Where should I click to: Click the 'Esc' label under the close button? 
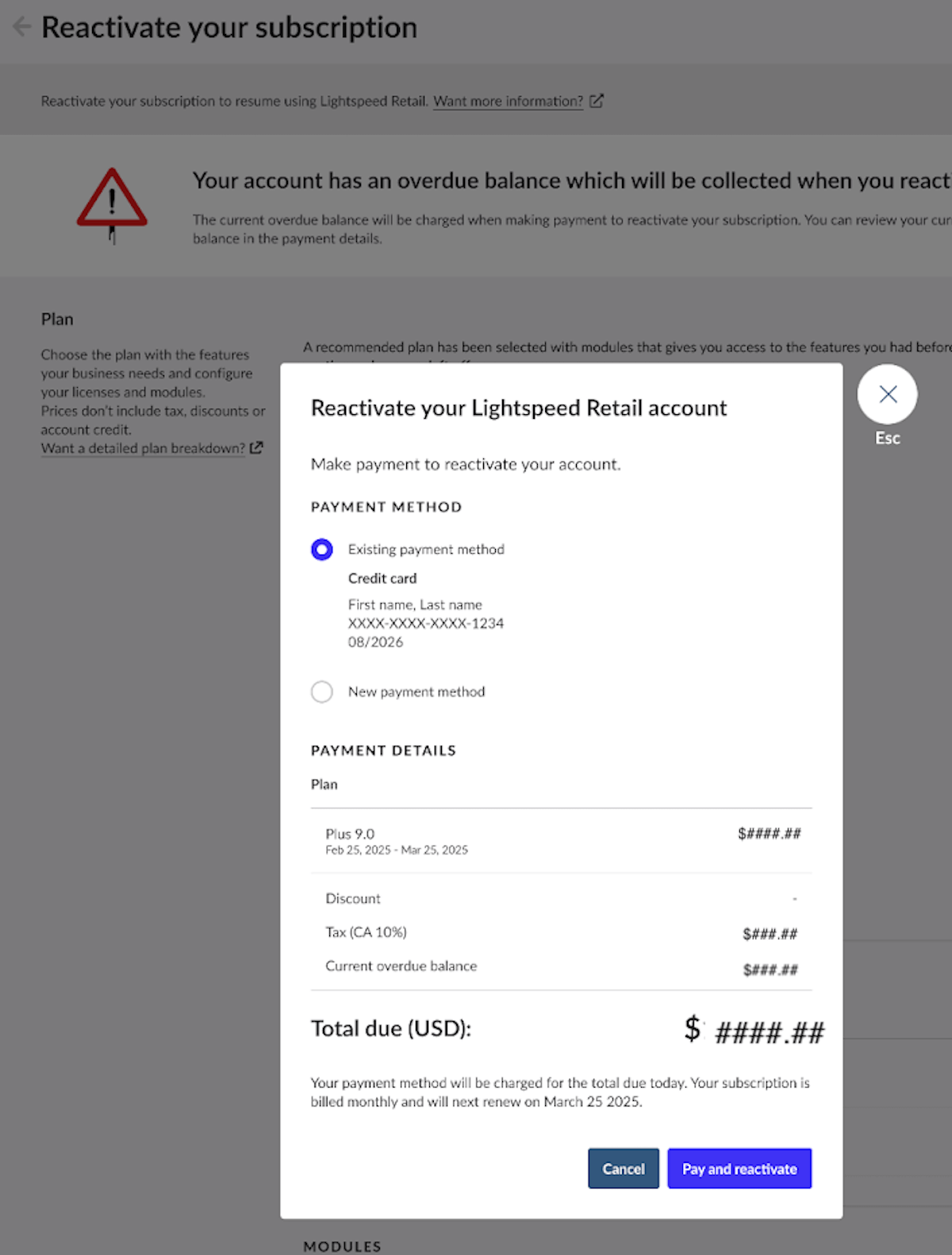(887, 438)
